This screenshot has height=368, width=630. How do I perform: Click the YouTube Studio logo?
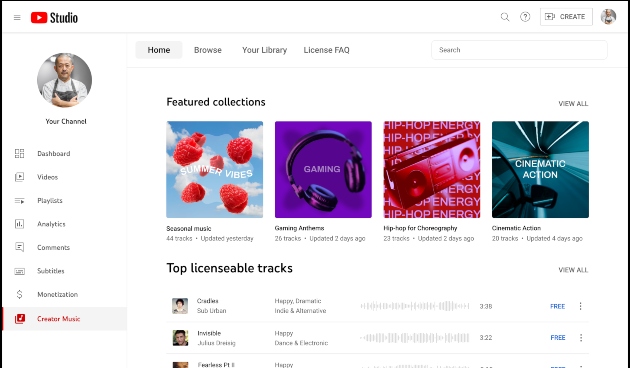point(54,17)
